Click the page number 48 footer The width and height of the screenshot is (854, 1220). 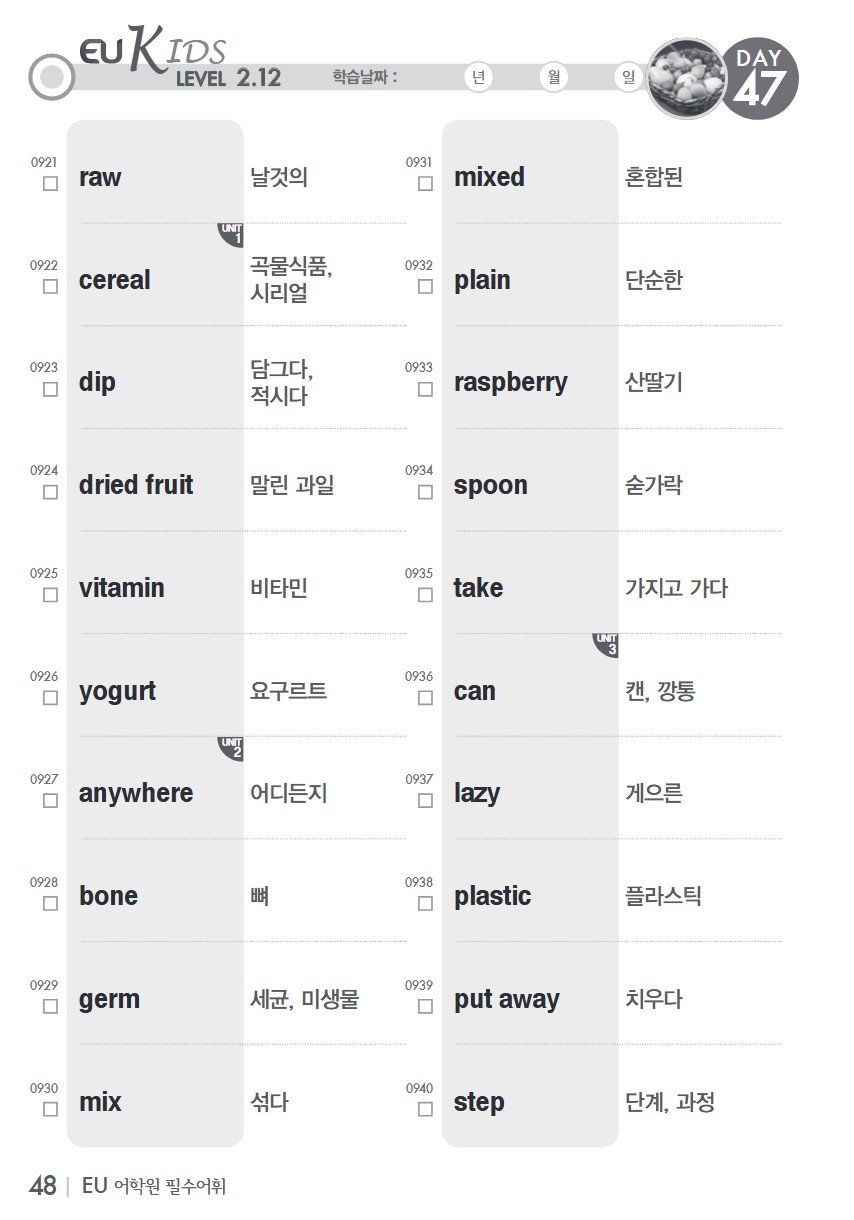[42, 1187]
